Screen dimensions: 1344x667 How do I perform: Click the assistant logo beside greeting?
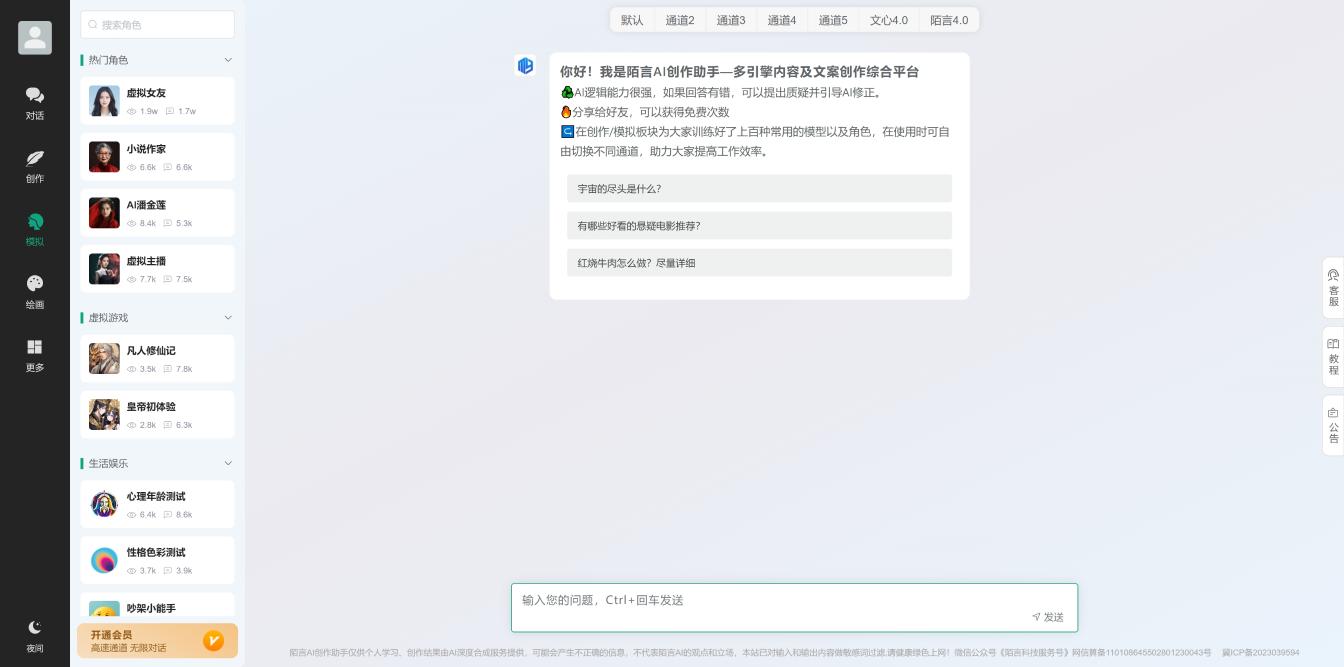(x=525, y=66)
